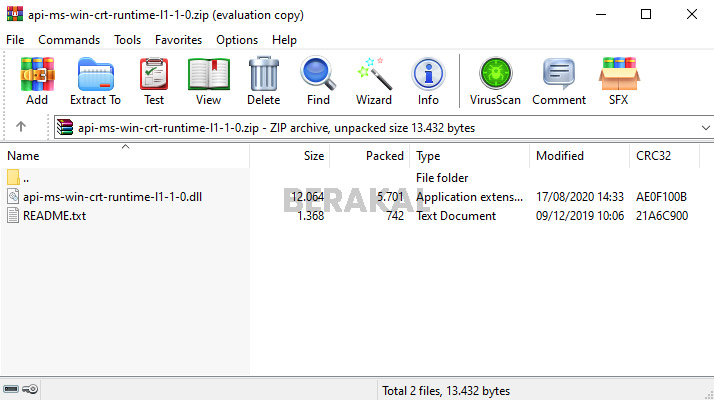The image size is (714, 400).
Task: Minimize the WinRAR window
Action: click(601, 14)
